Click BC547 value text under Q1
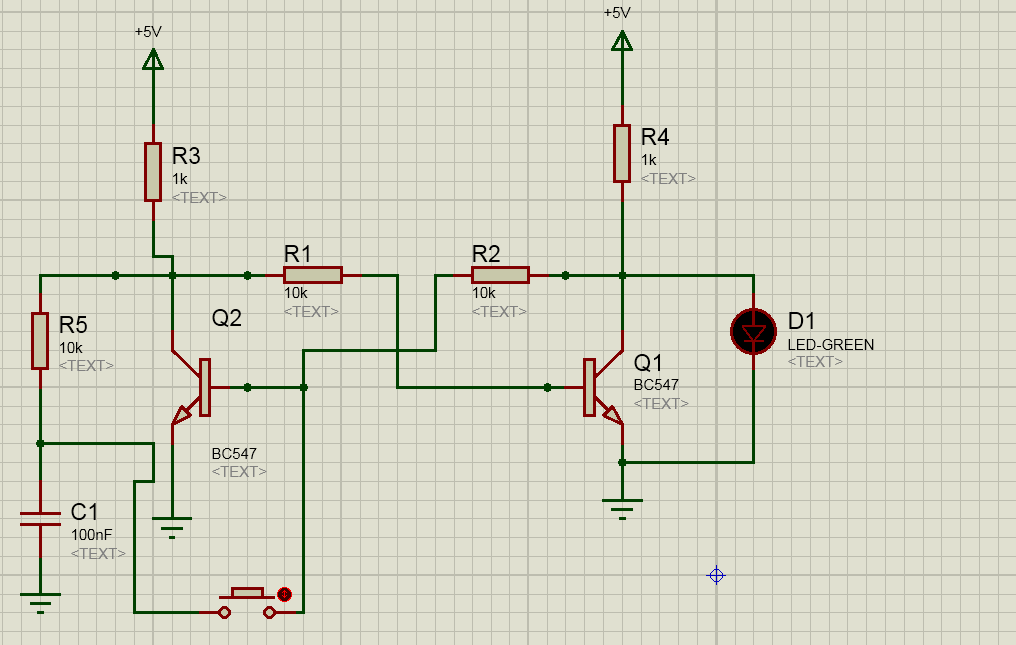This screenshot has height=645, width=1016. tap(656, 384)
